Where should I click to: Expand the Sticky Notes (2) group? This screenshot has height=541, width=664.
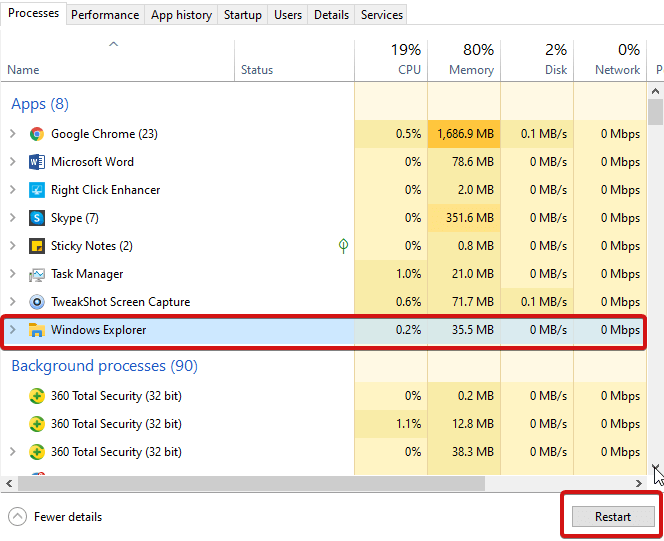pos(13,246)
